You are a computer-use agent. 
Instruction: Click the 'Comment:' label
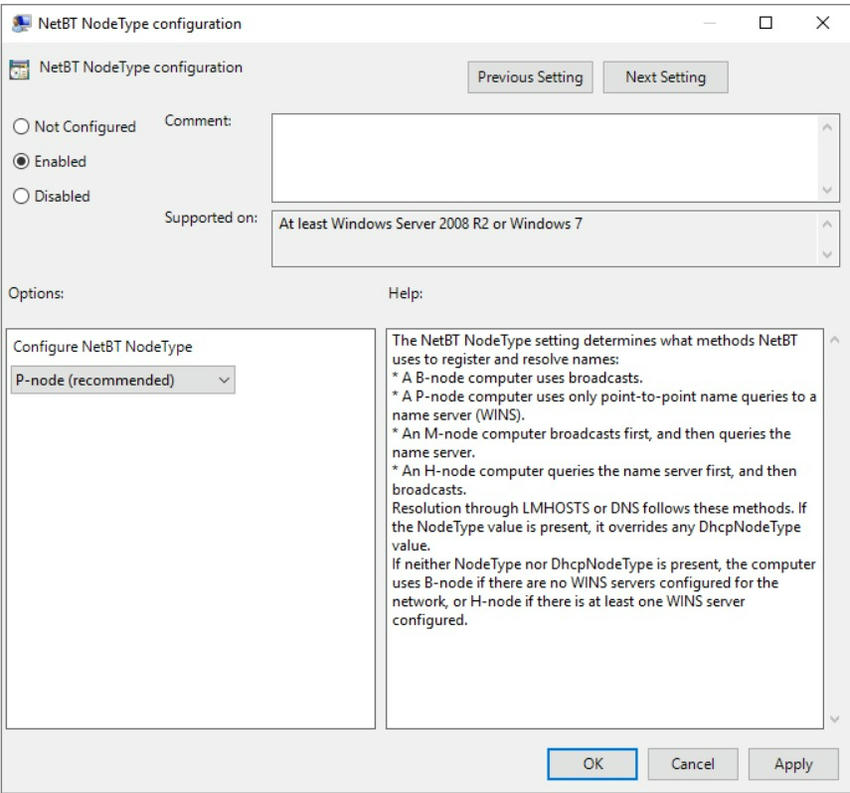click(x=198, y=120)
